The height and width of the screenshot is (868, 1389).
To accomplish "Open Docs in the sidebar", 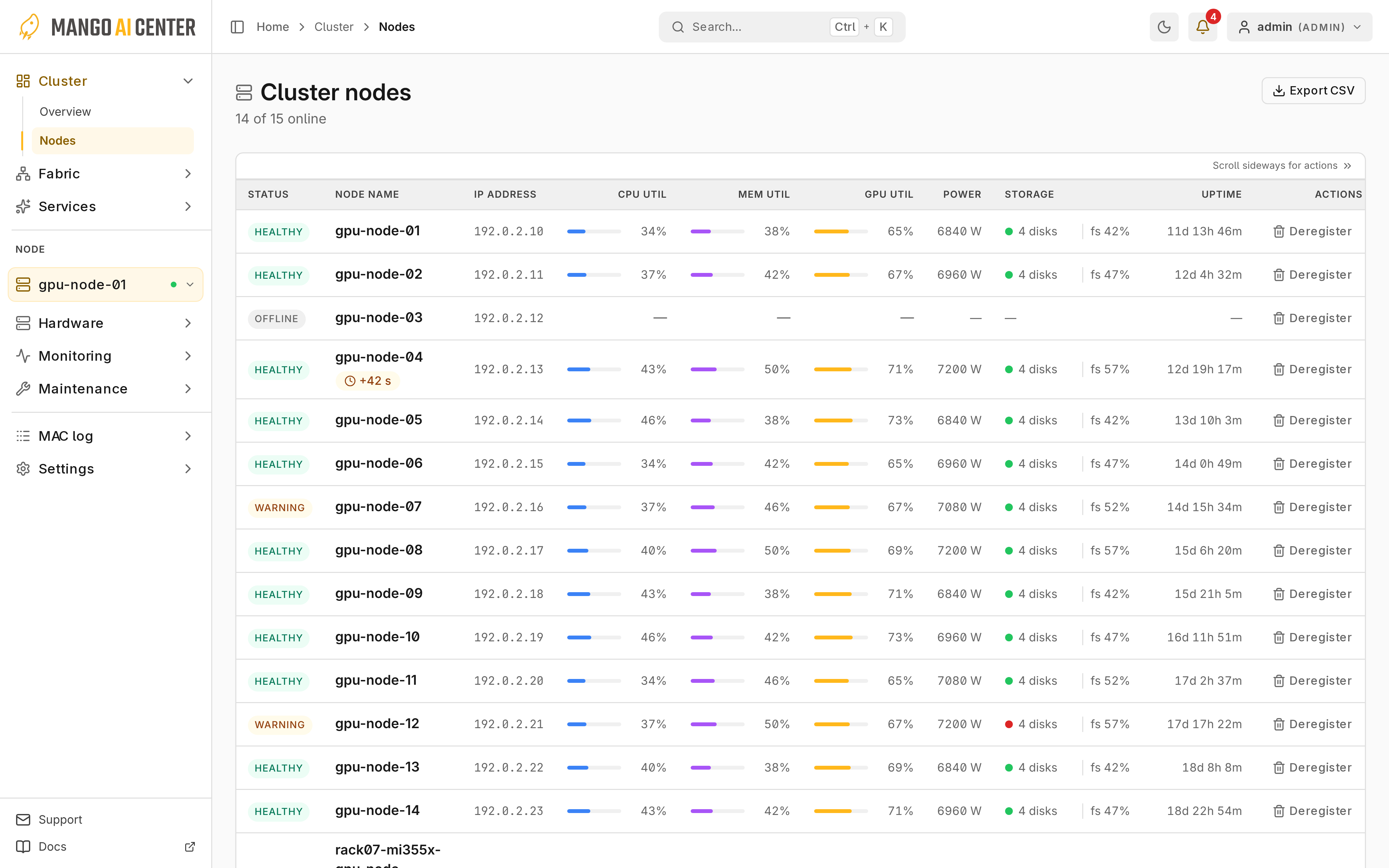I will 52,846.
